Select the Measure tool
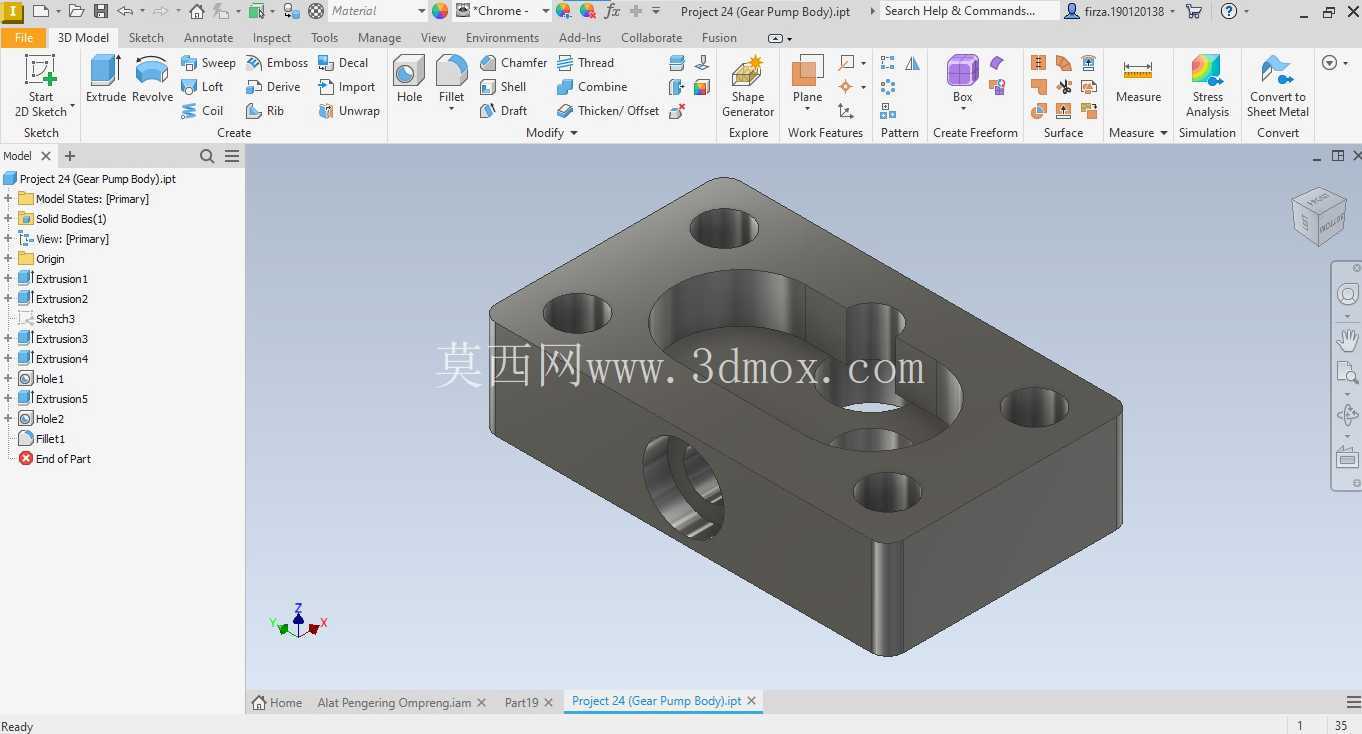The width and height of the screenshot is (1362, 734). (1138, 80)
